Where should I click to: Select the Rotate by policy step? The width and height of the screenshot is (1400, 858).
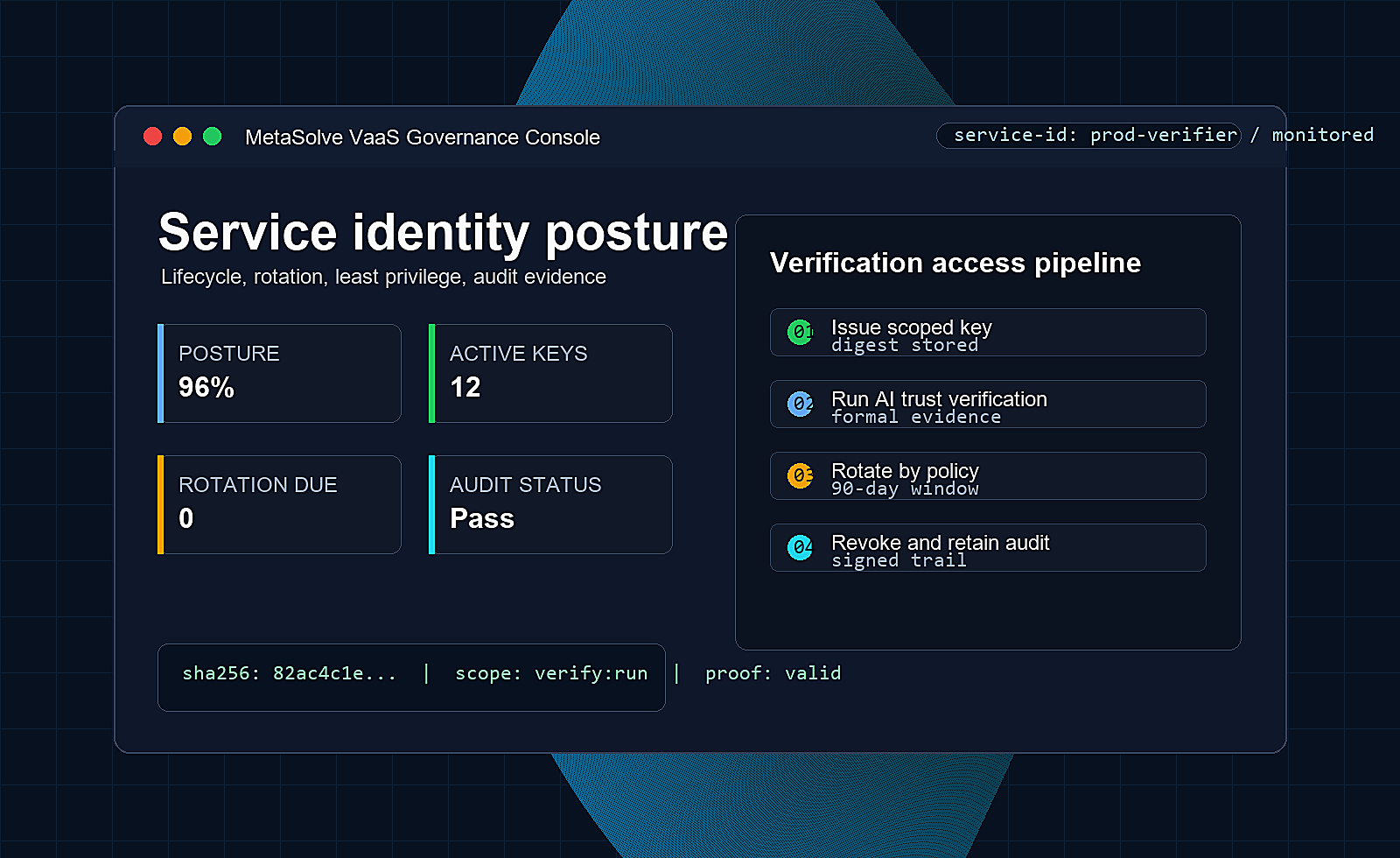988,476
